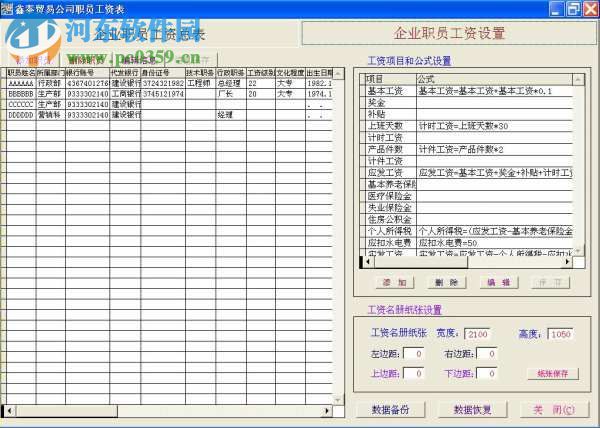Click 删除 under the salary formula list
The width and height of the screenshot is (600, 428).
click(447, 283)
